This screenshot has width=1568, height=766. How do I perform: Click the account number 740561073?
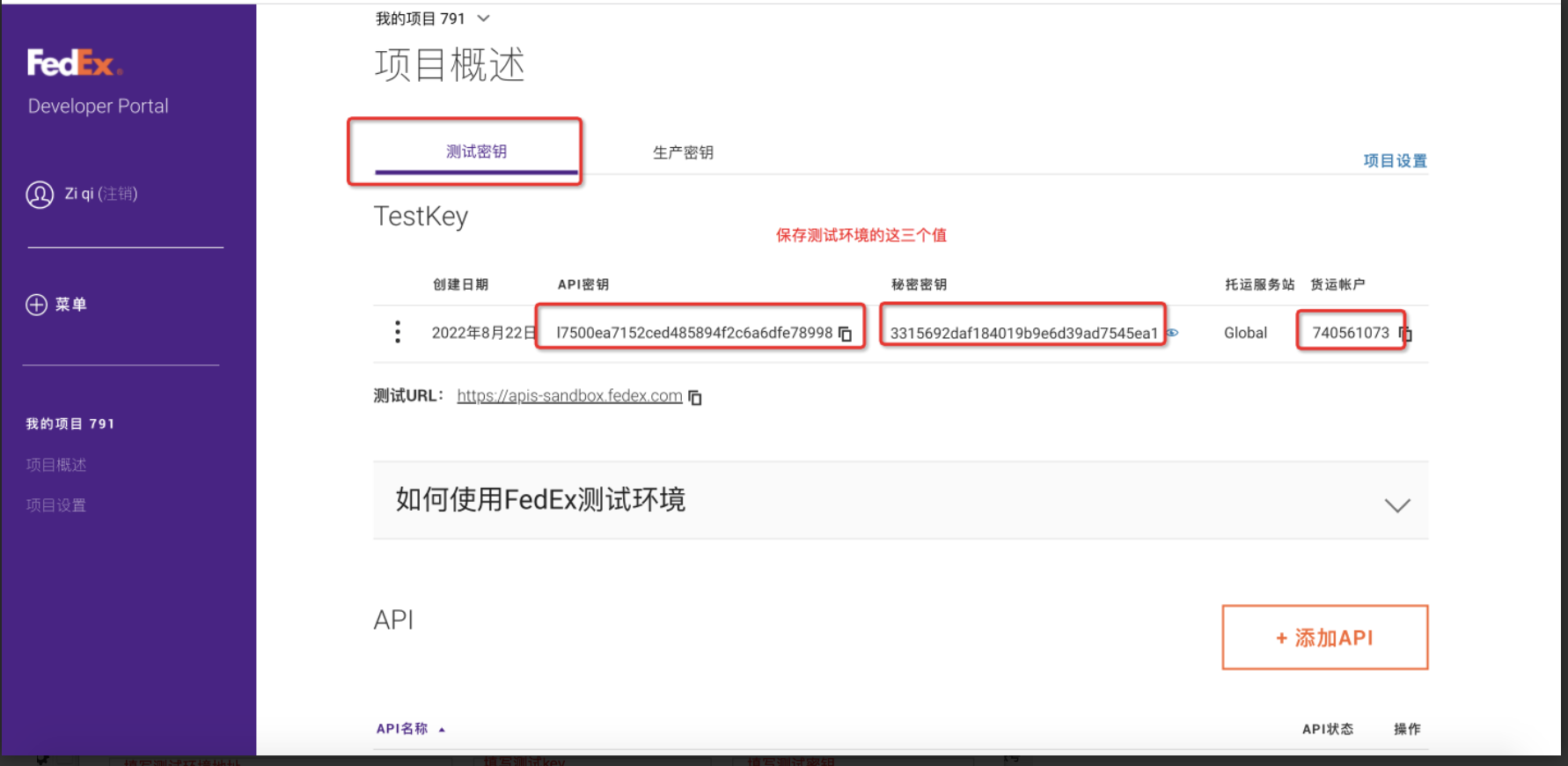(x=1351, y=333)
